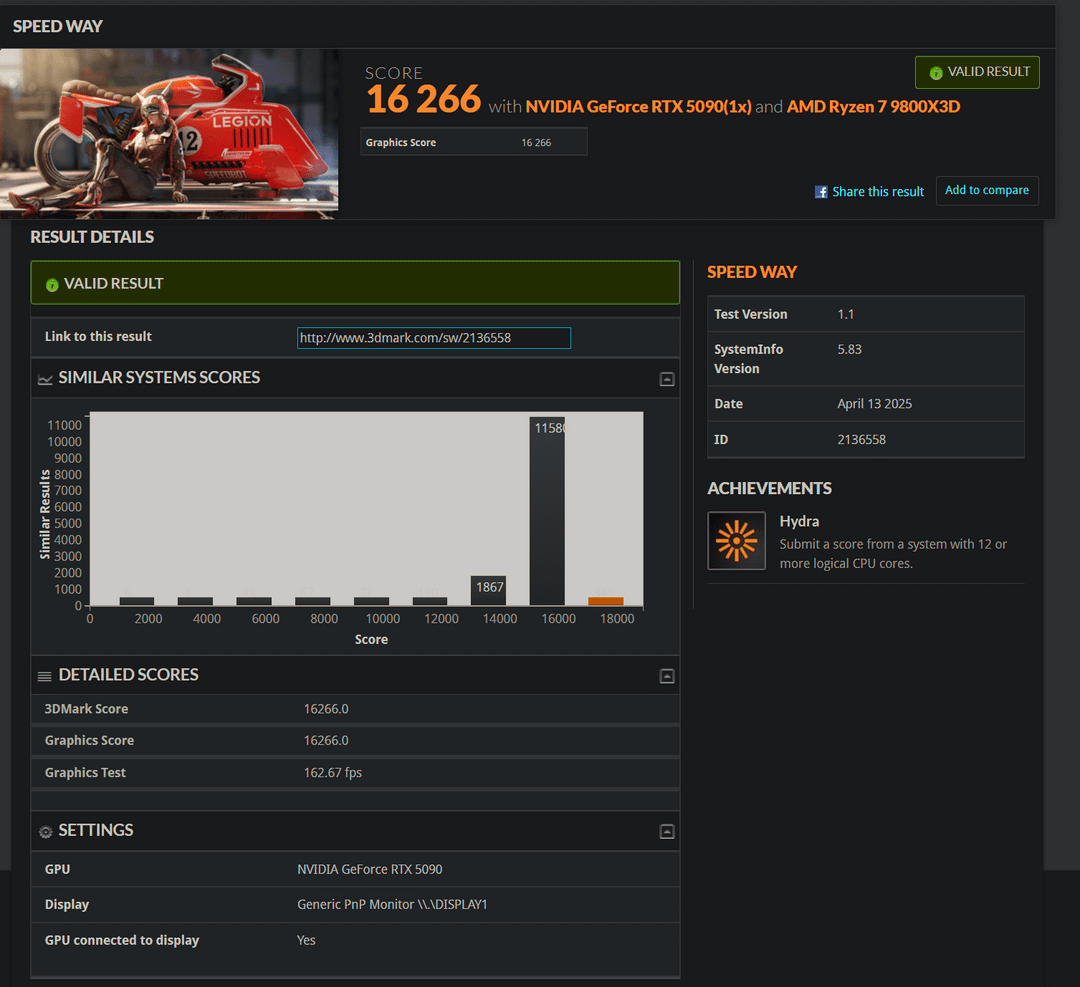Click the ACHIEVEMENTS heading
The height and width of the screenshot is (987, 1080).
769,488
